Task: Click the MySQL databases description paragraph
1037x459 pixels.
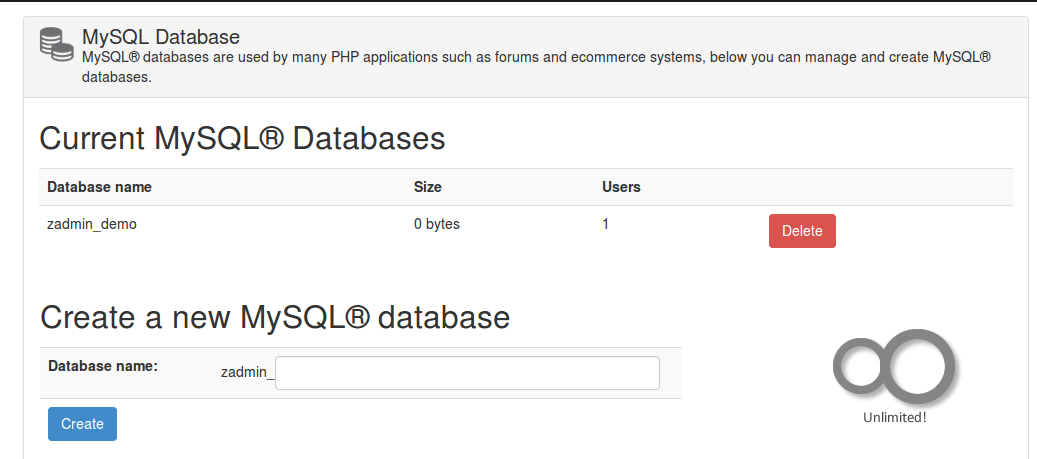Action: [536, 67]
